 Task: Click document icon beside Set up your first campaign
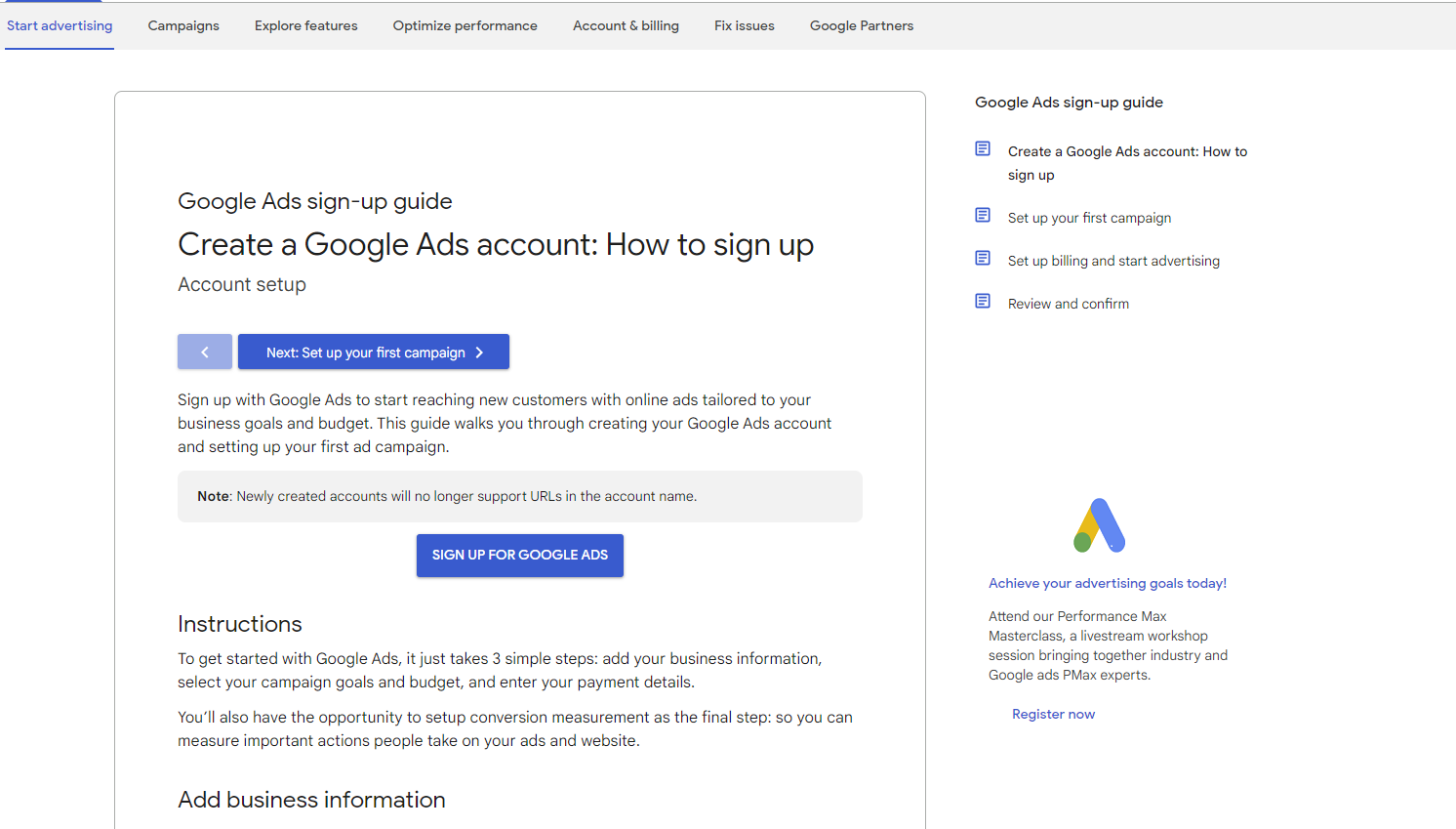click(x=983, y=215)
